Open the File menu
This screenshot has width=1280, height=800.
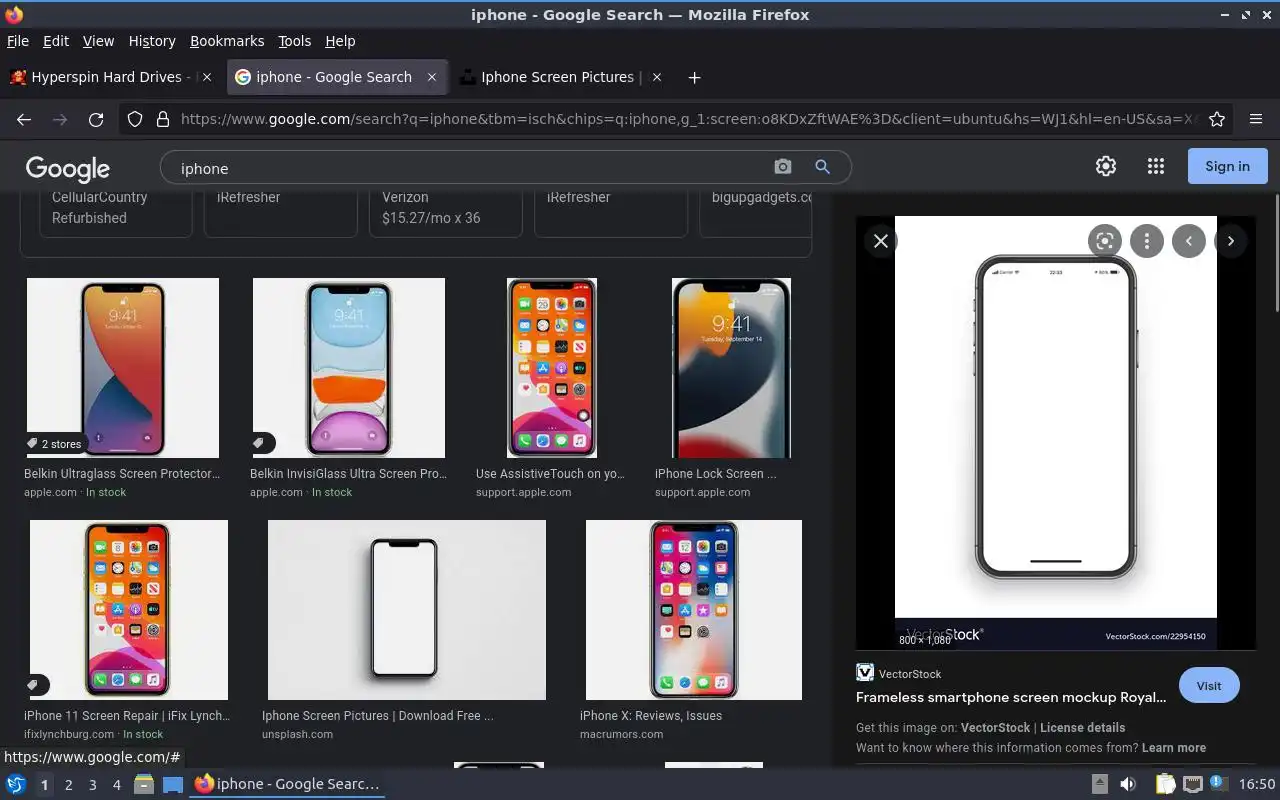click(18, 41)
